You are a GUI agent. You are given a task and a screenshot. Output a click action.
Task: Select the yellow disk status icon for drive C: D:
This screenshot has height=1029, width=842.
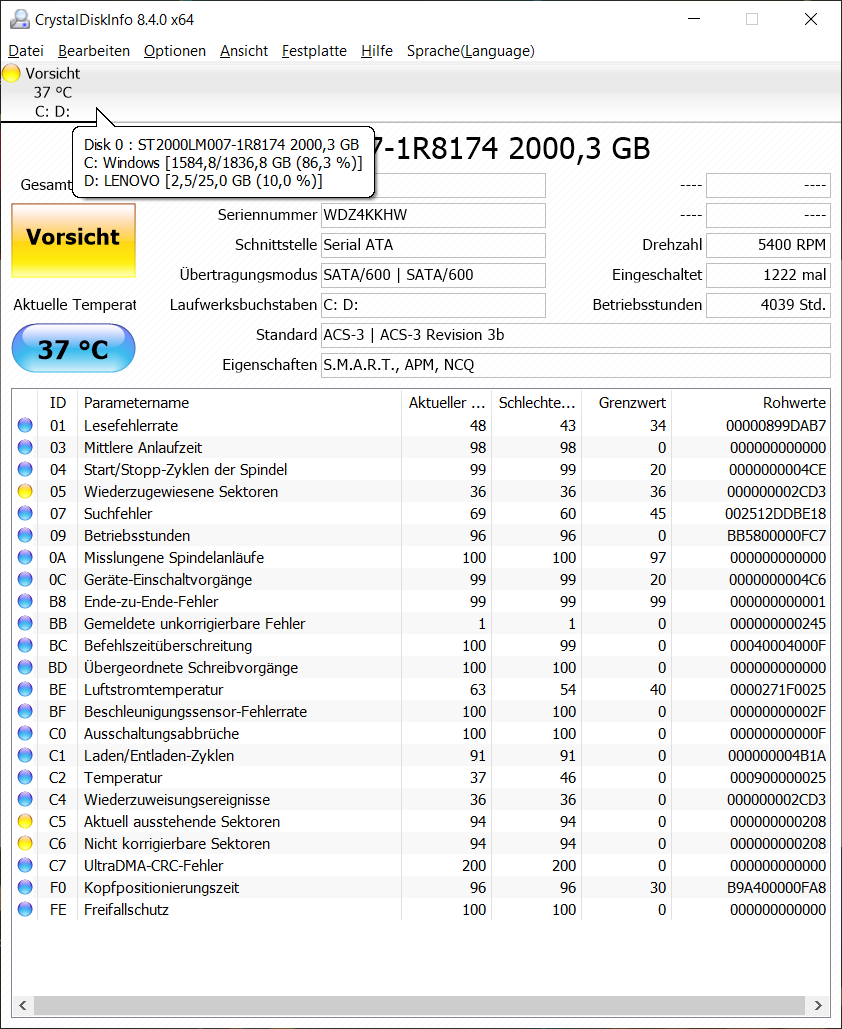point(11,74)
